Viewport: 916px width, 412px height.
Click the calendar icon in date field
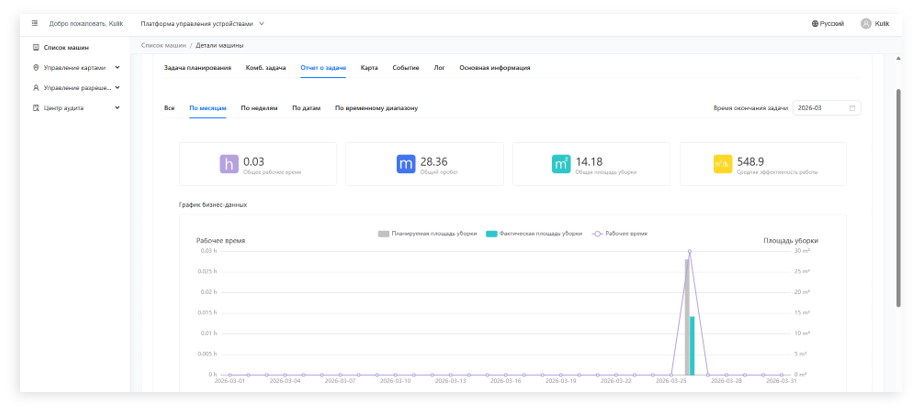(852, 108)
